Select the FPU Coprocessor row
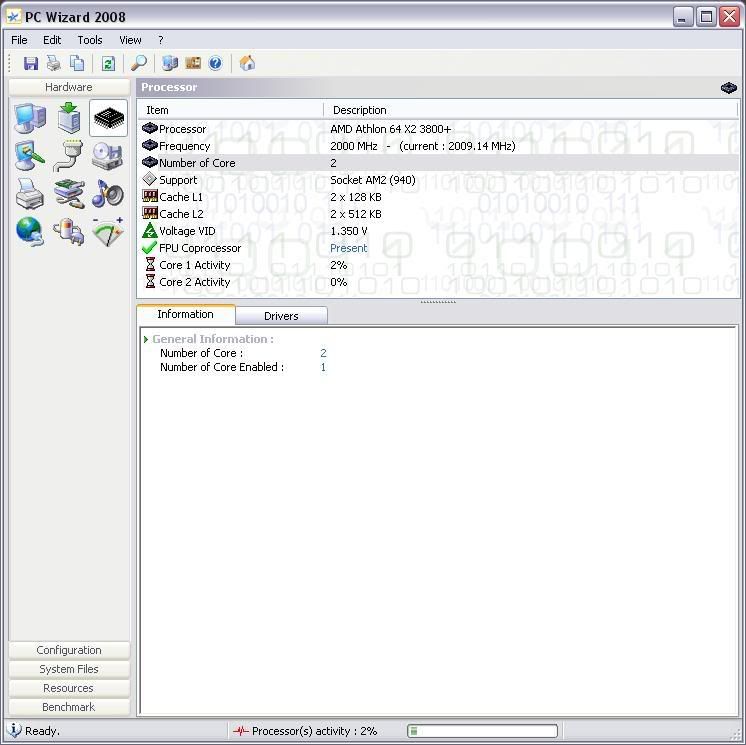This screenshot has width=746, height=745. (x=438, y=248)
